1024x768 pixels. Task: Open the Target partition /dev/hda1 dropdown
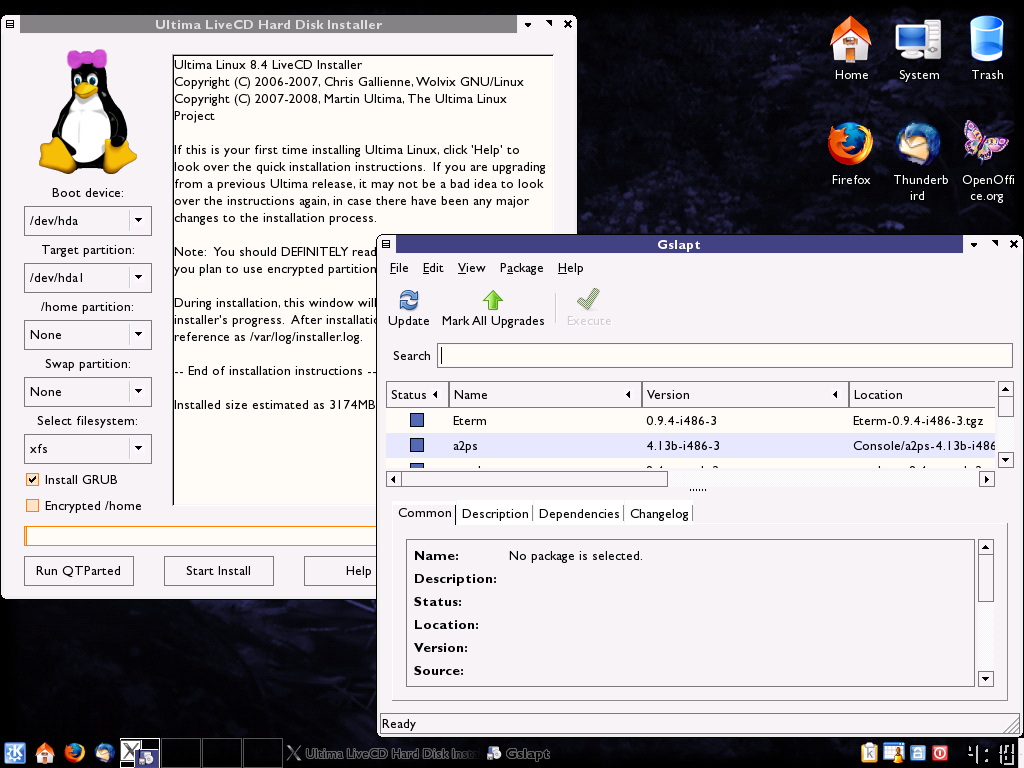pos(88,278)
